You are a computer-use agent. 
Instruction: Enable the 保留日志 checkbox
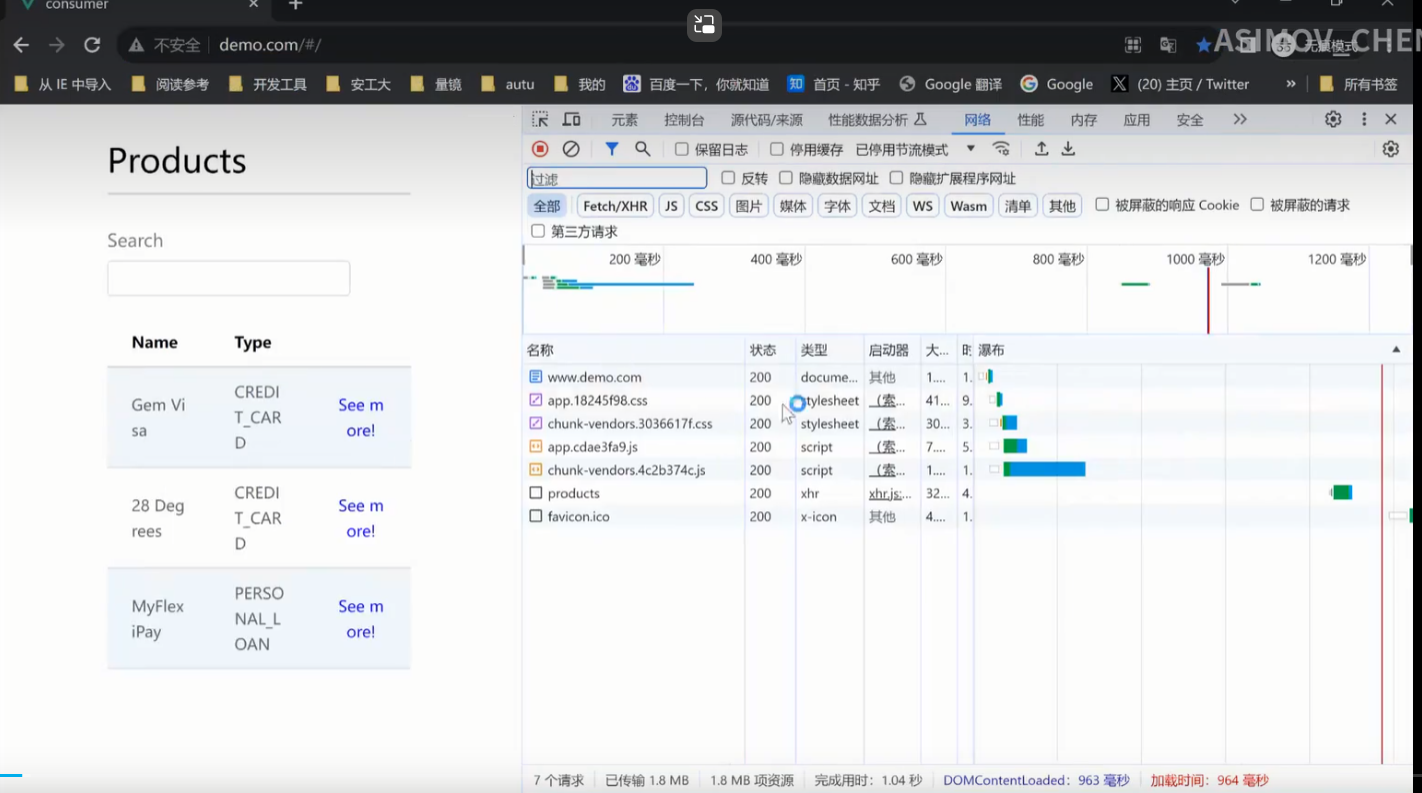pyautogui.click(x=682, y=149)
